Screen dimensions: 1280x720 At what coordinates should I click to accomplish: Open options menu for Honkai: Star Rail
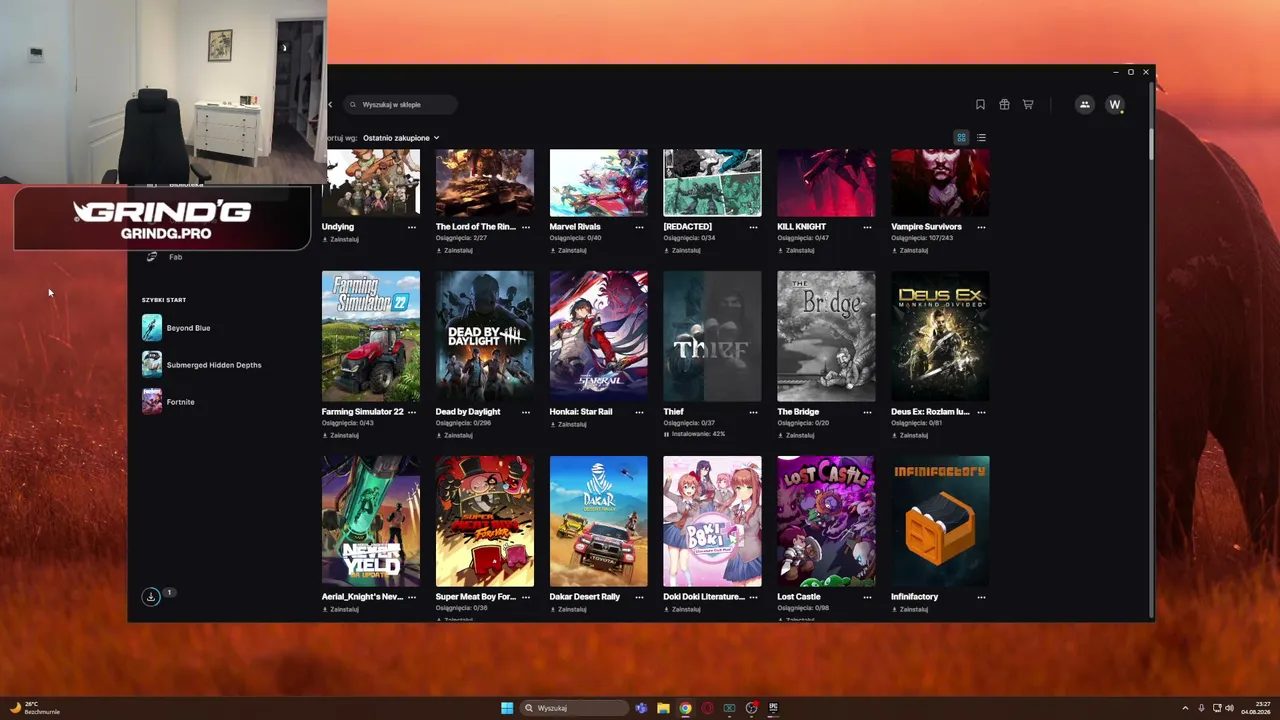click(x=639, y=412)
